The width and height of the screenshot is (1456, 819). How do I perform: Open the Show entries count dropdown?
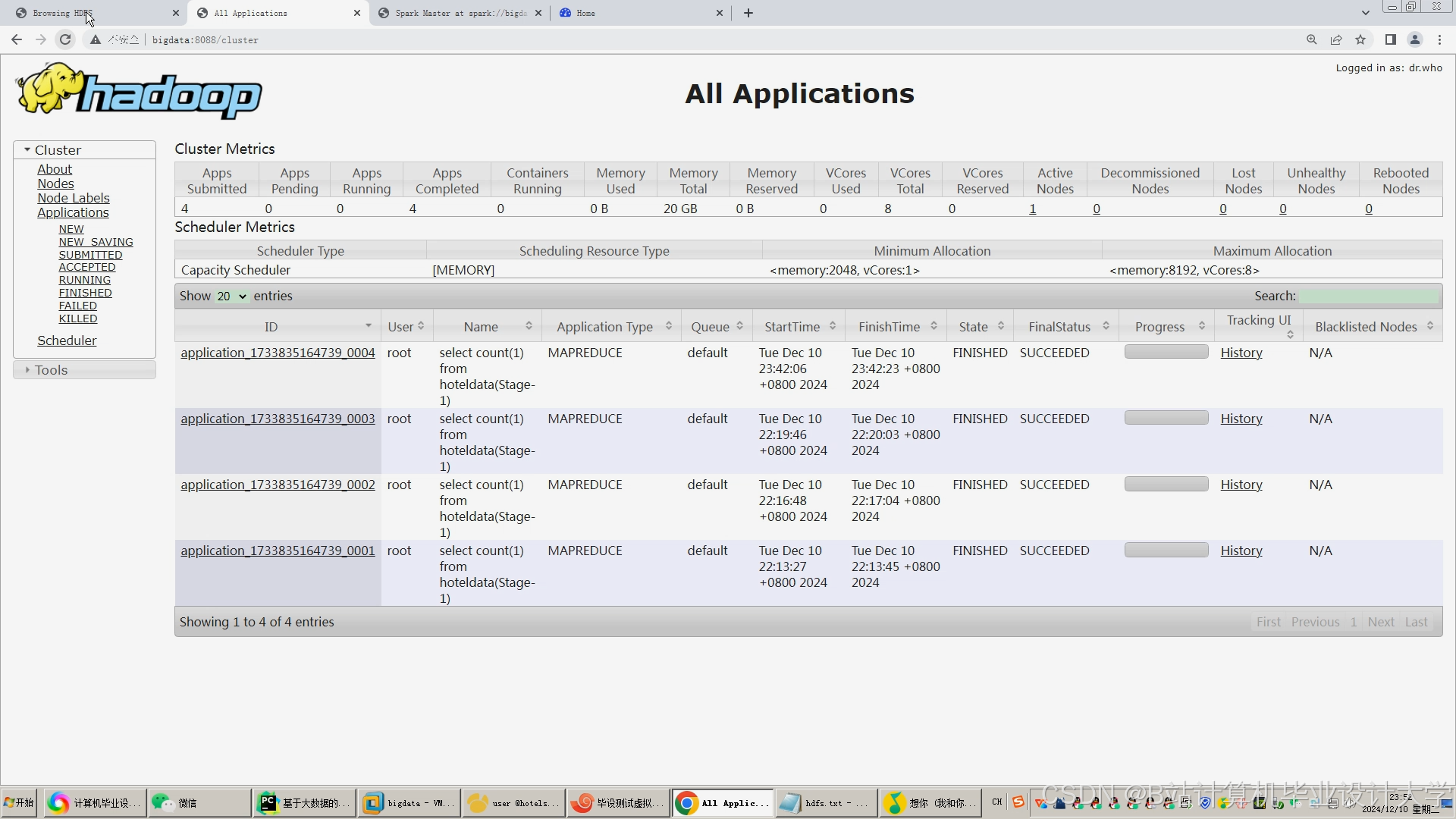pos(233,296)
